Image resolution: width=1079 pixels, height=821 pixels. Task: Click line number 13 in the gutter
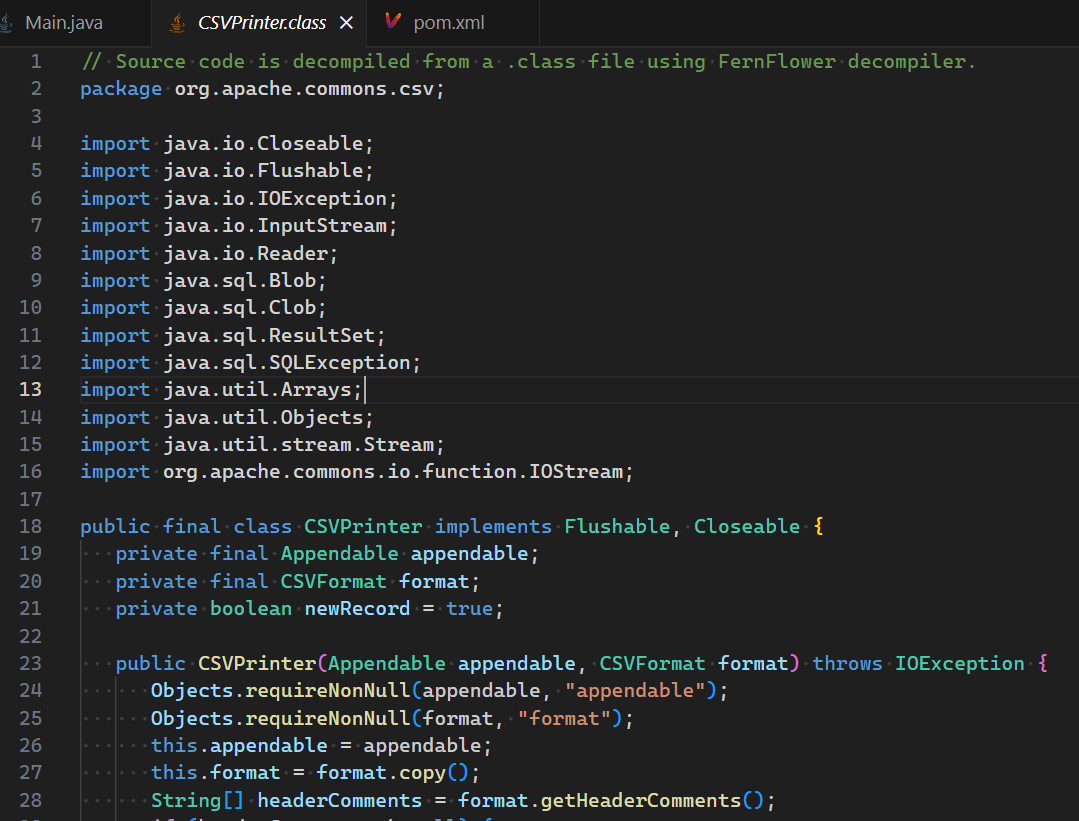point(30,389)
